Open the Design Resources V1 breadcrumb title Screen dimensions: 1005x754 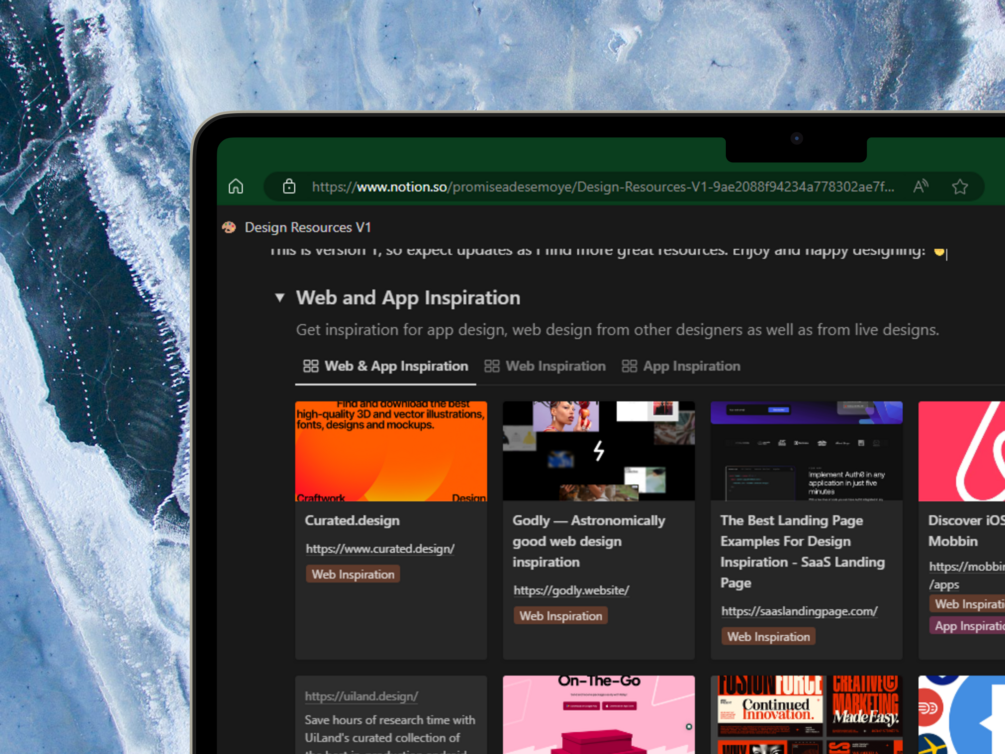pyautogui.click(x=308, y=227)
